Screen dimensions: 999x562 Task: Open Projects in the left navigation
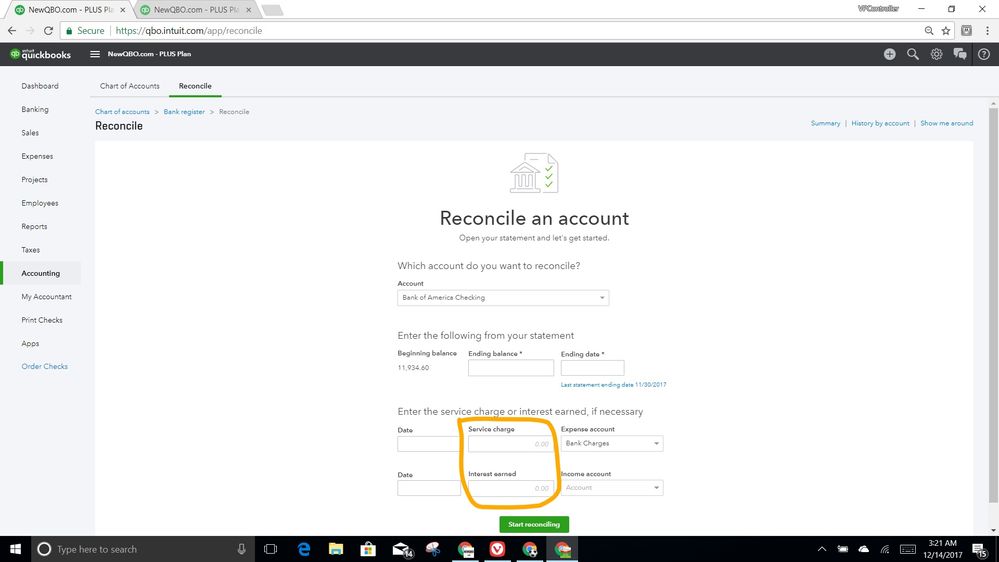tap(34, 180)
